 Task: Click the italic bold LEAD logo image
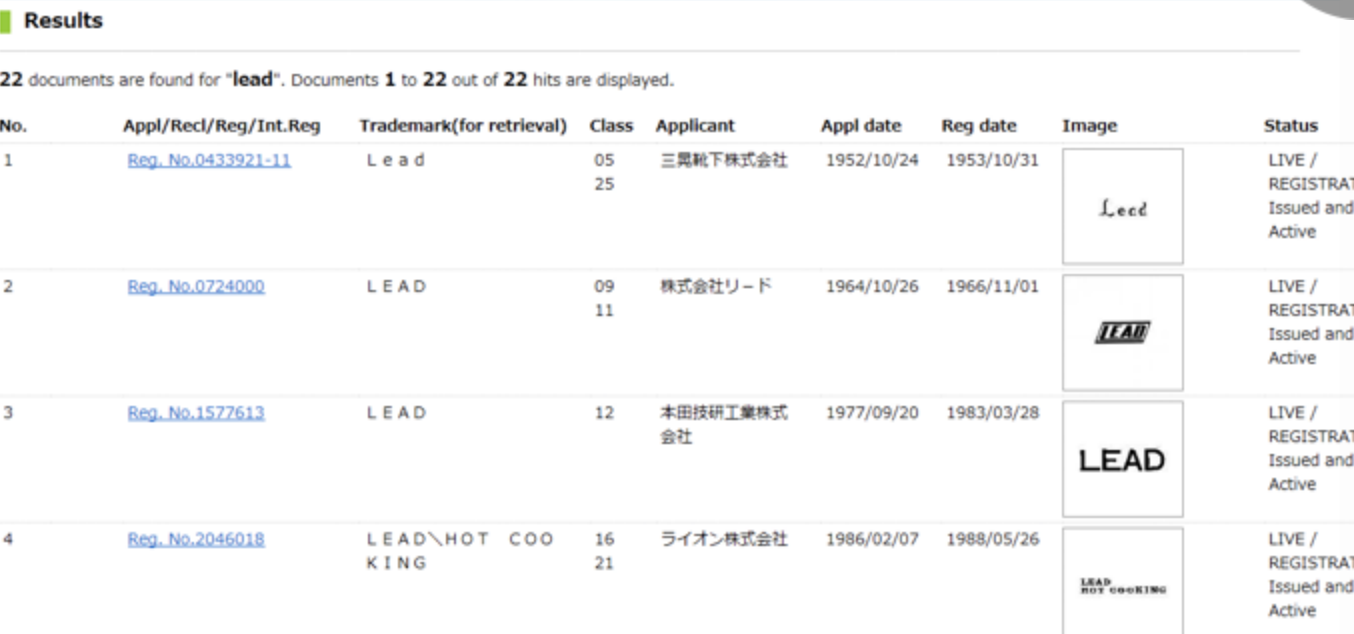point(1122,333)
